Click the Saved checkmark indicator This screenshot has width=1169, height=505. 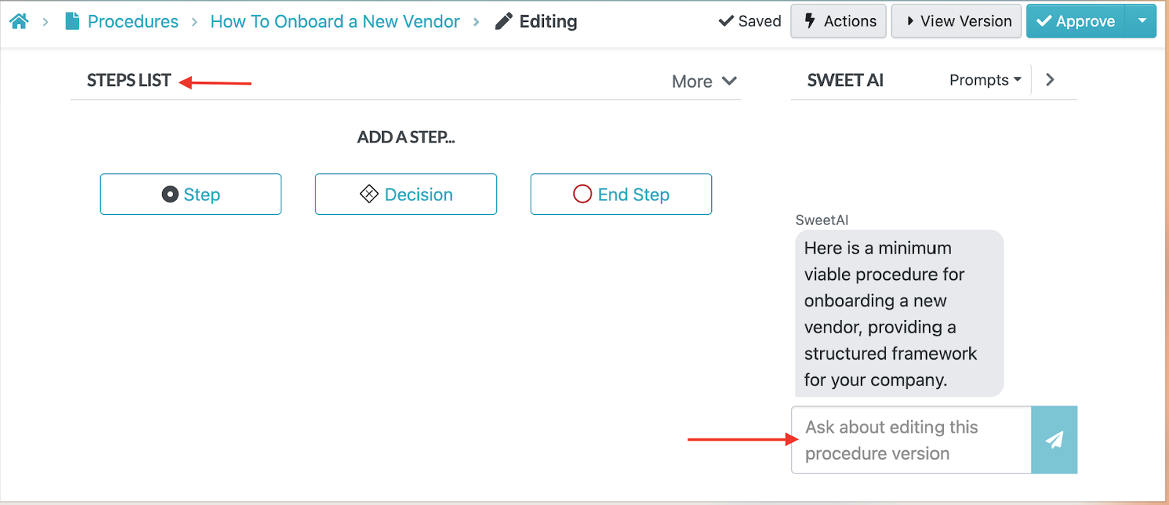(x=750, y=21)
